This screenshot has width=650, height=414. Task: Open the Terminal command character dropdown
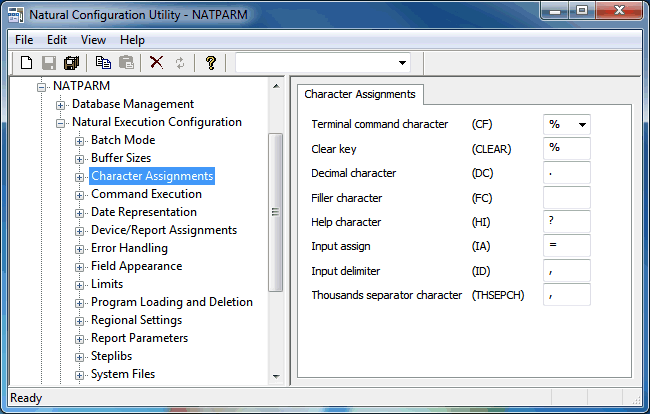point(580,125)
